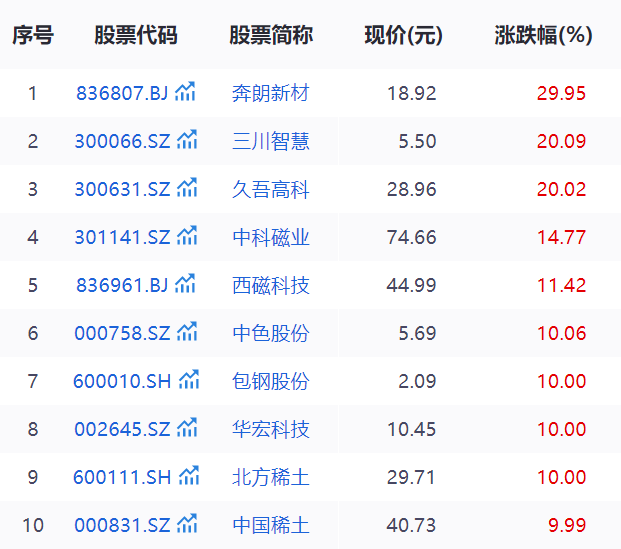Click stock code 600010.SH
Image resolution: width=621 pixels, height=549 pixels.
click(123, 382)
